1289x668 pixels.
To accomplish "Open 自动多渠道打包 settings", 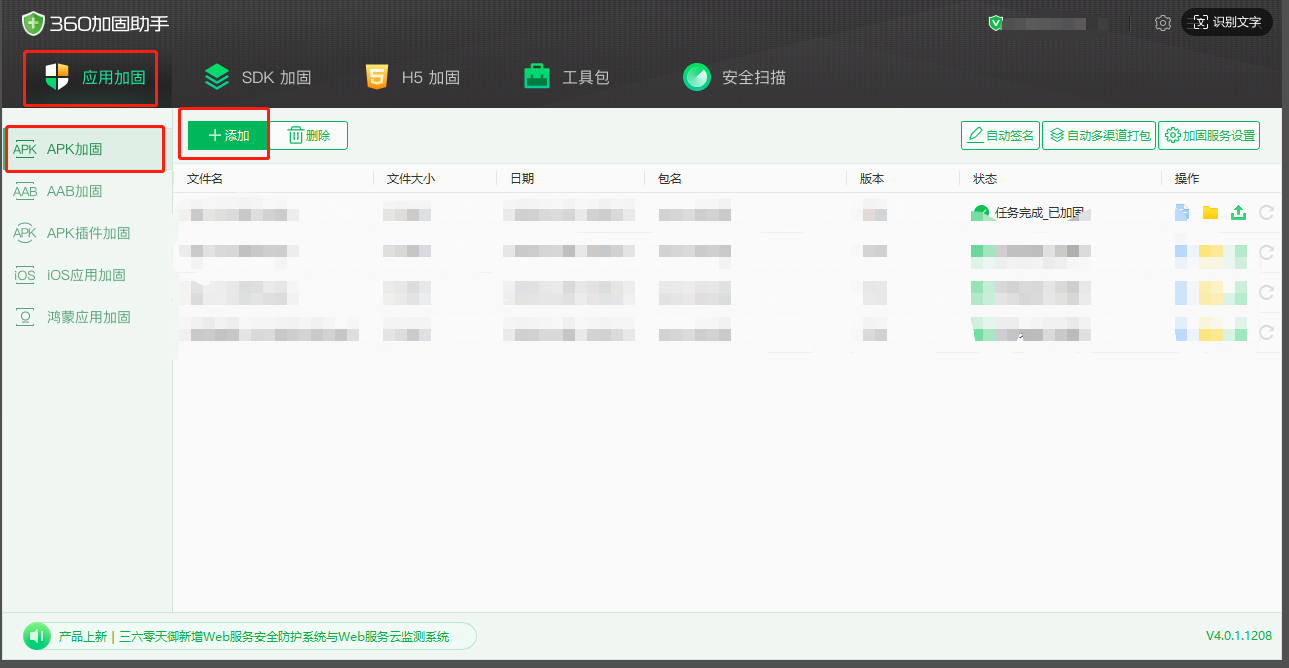I will (x=1099, y=135).
